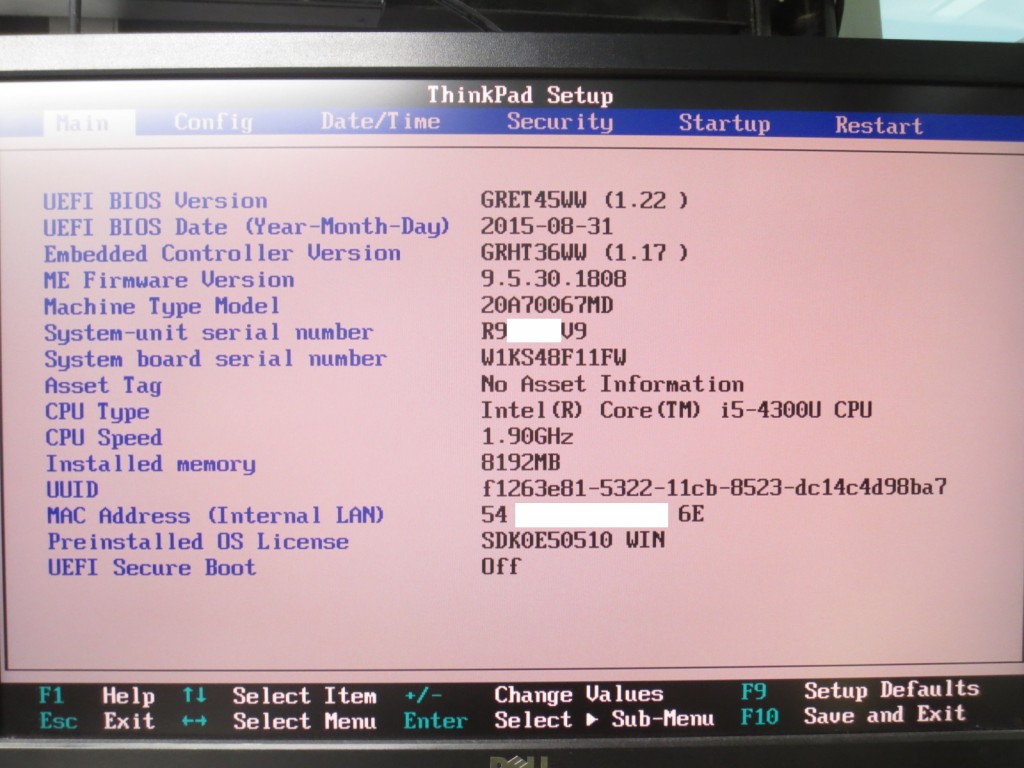Click the F9 Setup Defaults hint
Screen dimensions: 1024x768
click(860, 690)
